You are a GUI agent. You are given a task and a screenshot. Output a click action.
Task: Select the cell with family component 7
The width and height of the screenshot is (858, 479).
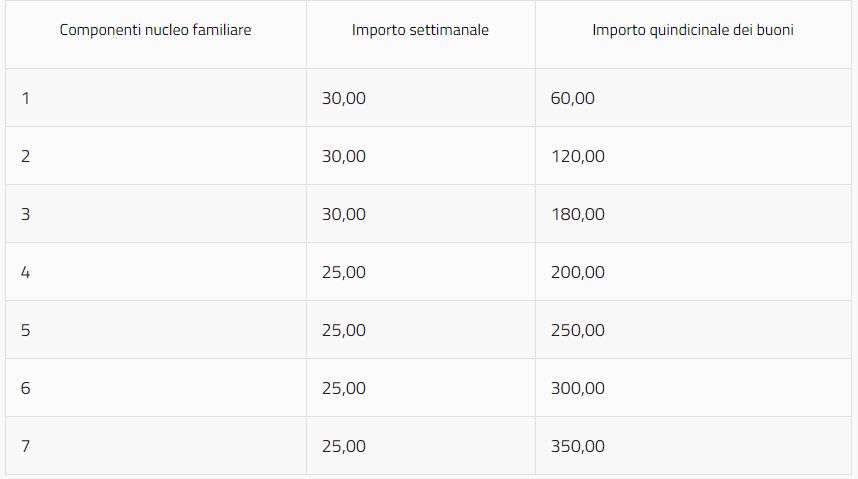click(x=26, y=446)
